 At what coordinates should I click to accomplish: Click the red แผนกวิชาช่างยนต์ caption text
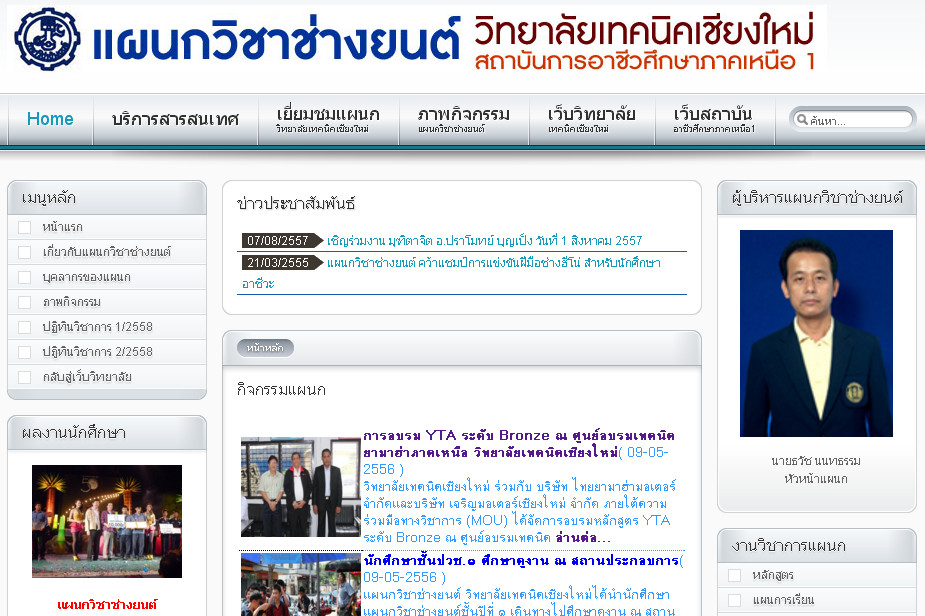pos(107,604)
